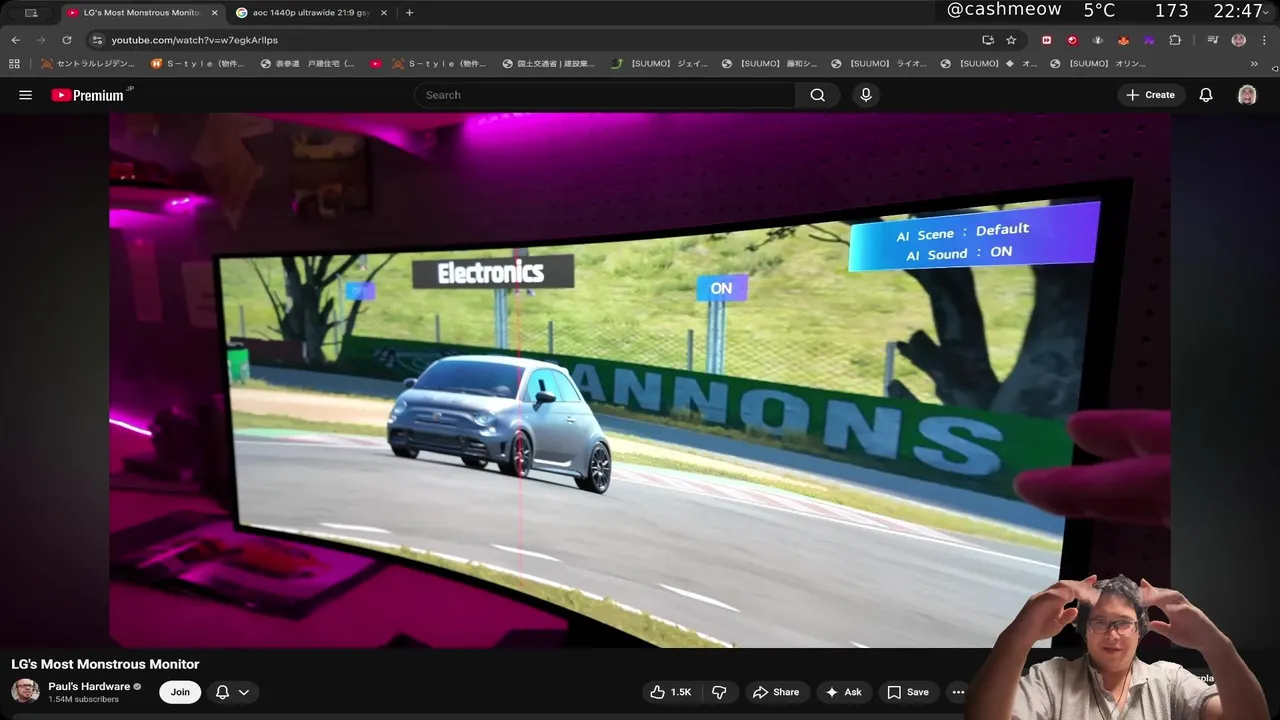The height and width of the screenshot is (720, 1280).
Task: Open tab search button at tab strip start
Action: [x=31, y=13]
